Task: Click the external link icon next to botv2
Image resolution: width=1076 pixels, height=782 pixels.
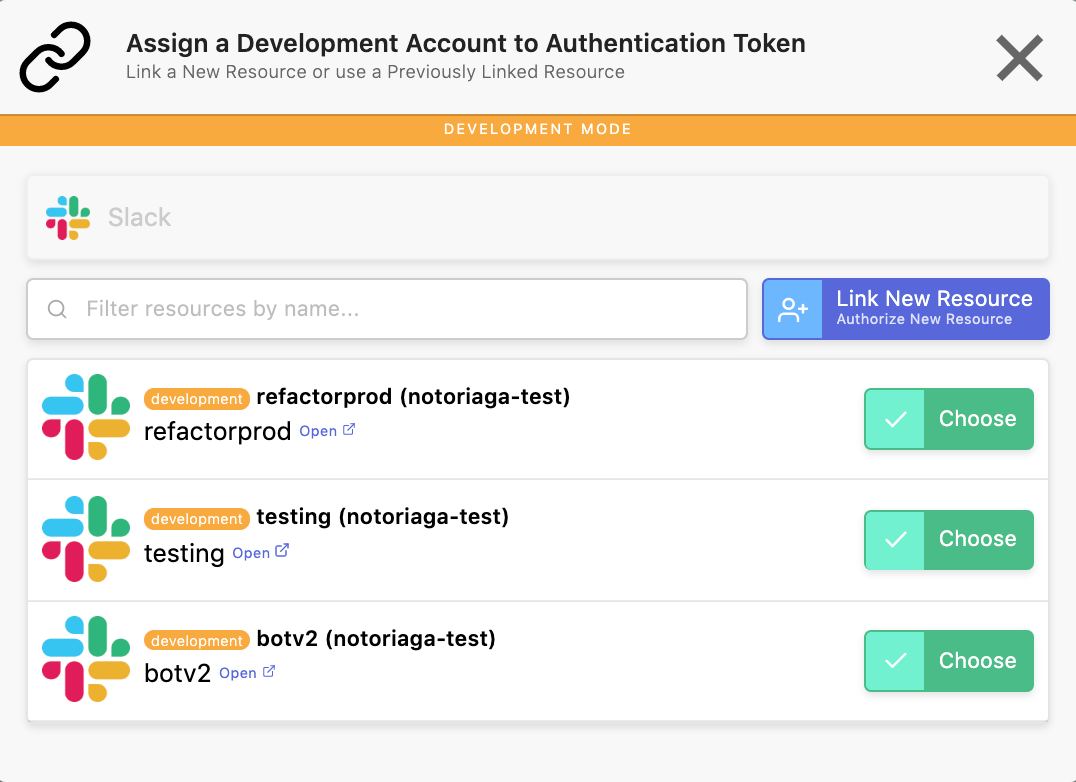Action: point(269,672)
